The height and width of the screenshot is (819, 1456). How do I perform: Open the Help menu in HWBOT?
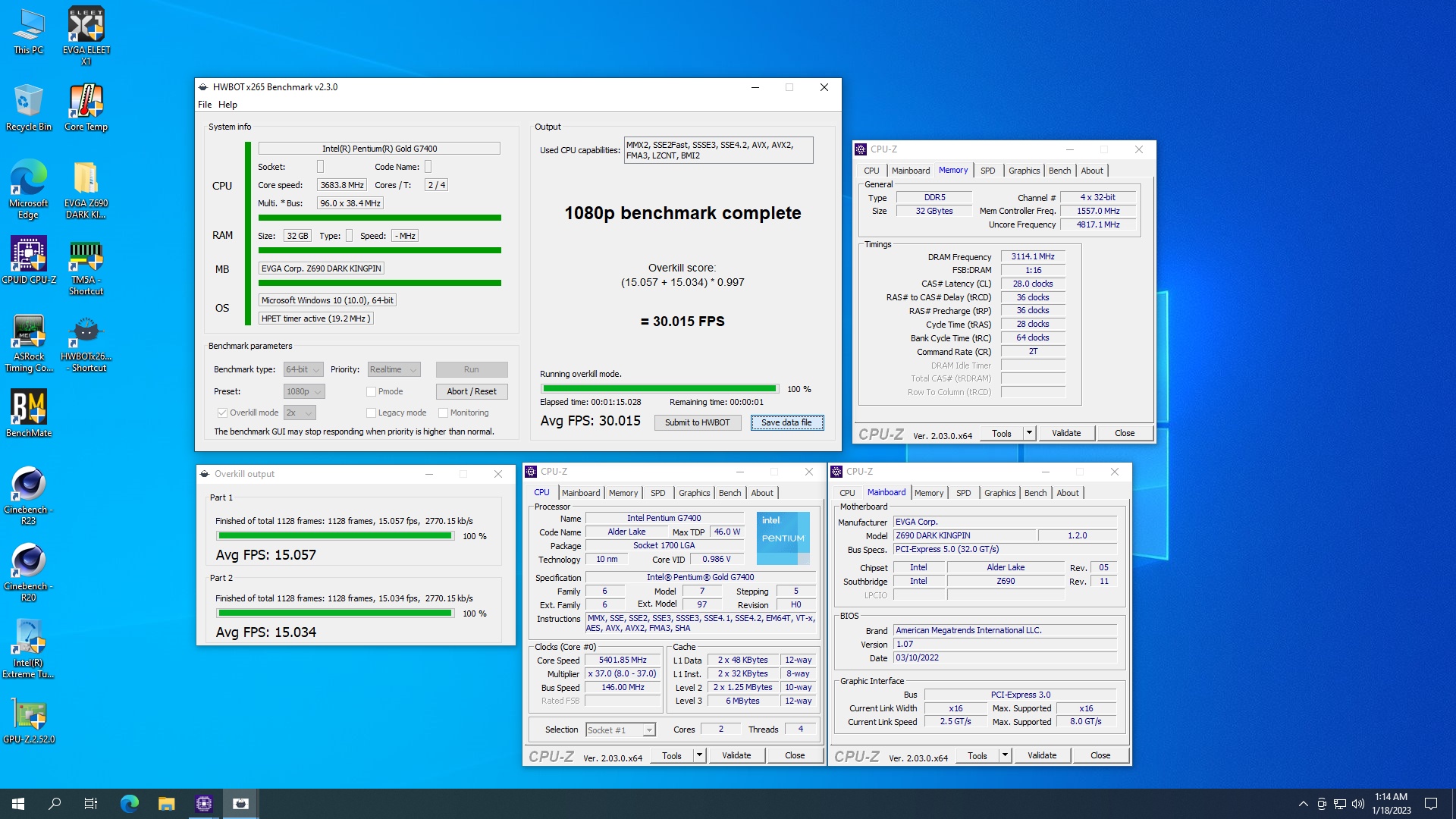[227, 105]
